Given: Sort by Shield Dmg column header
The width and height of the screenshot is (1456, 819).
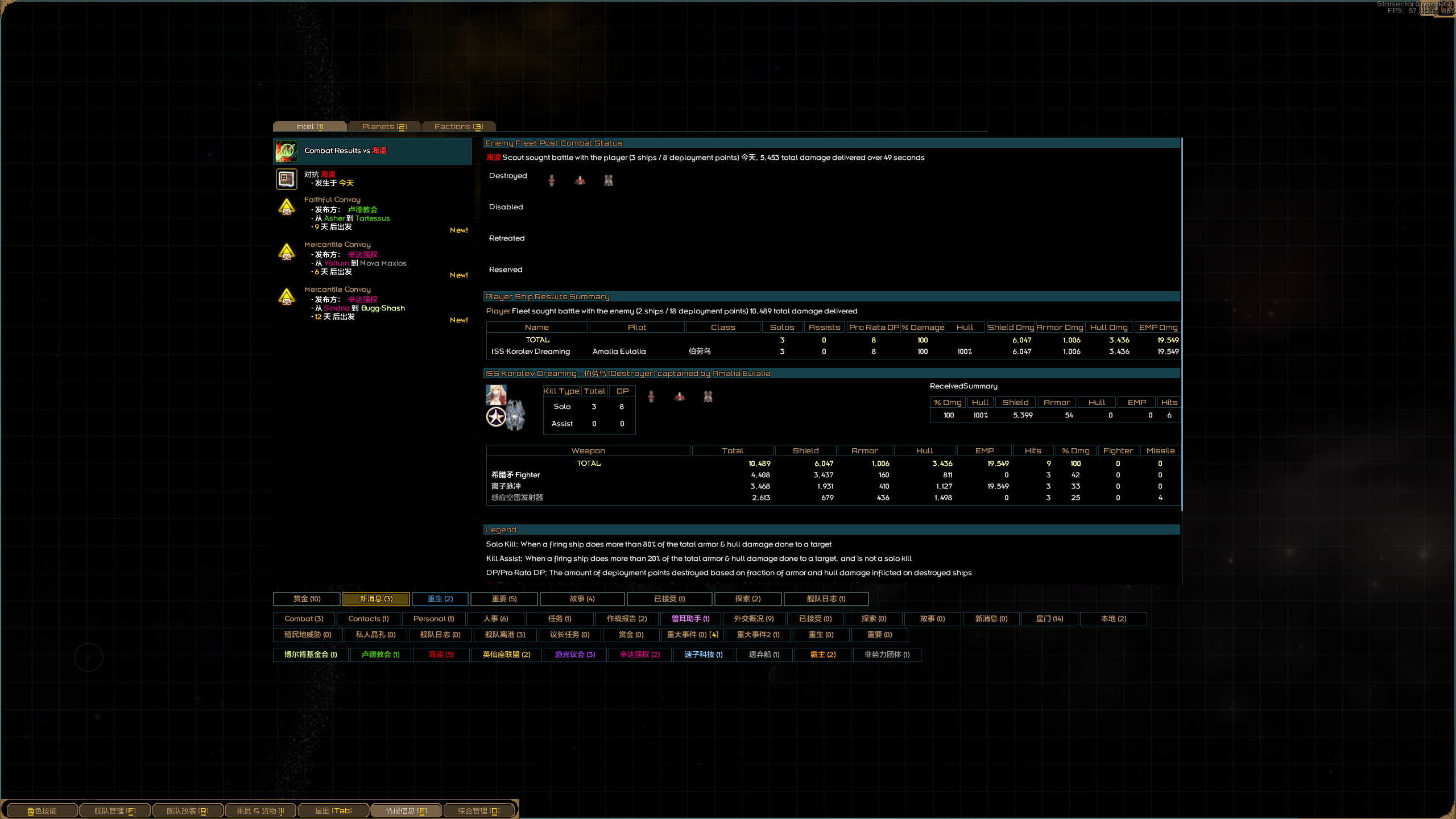Looking at the screenshot, I should (1011, 327).
